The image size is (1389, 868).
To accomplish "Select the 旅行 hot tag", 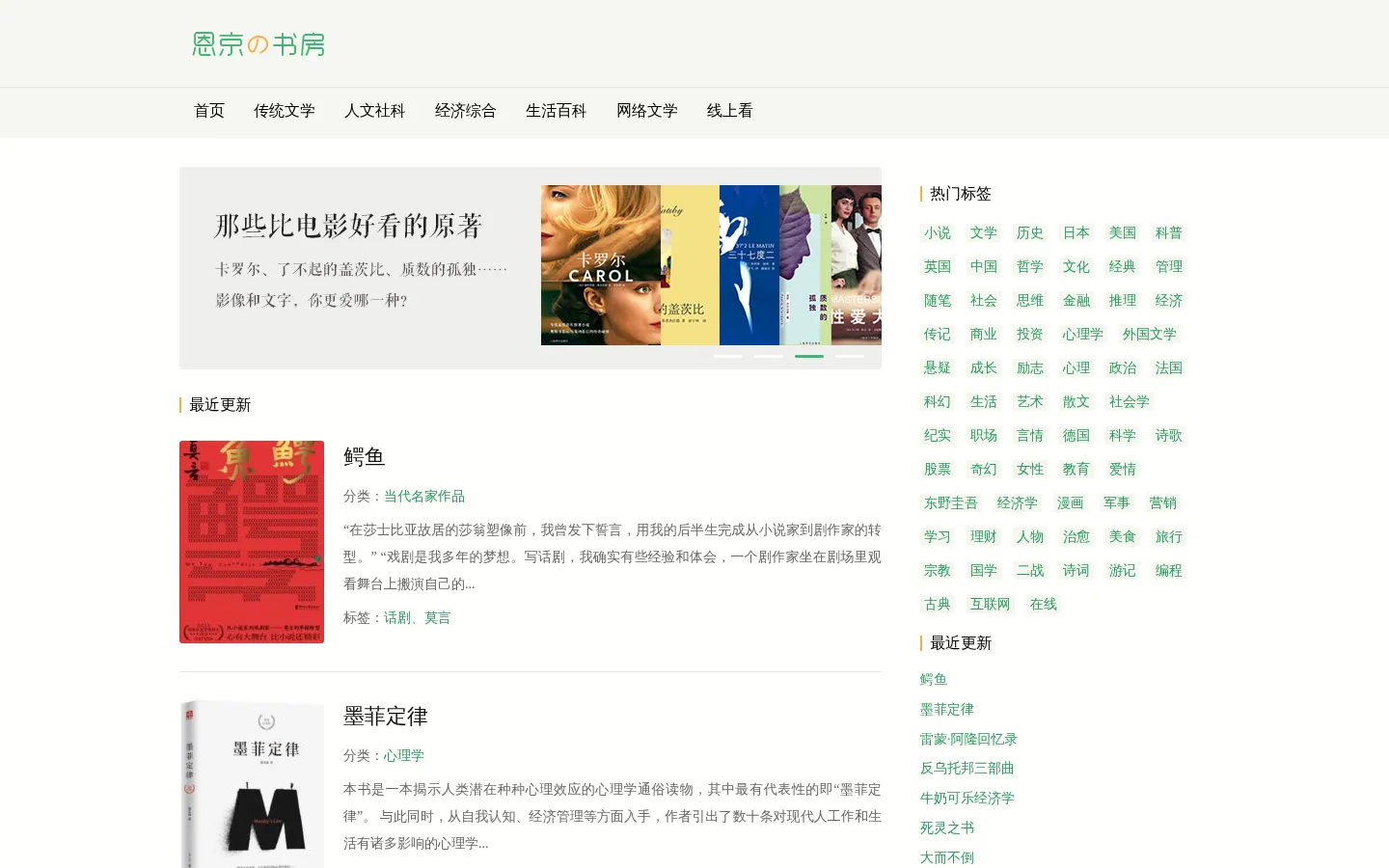I will click(1169, 536).
